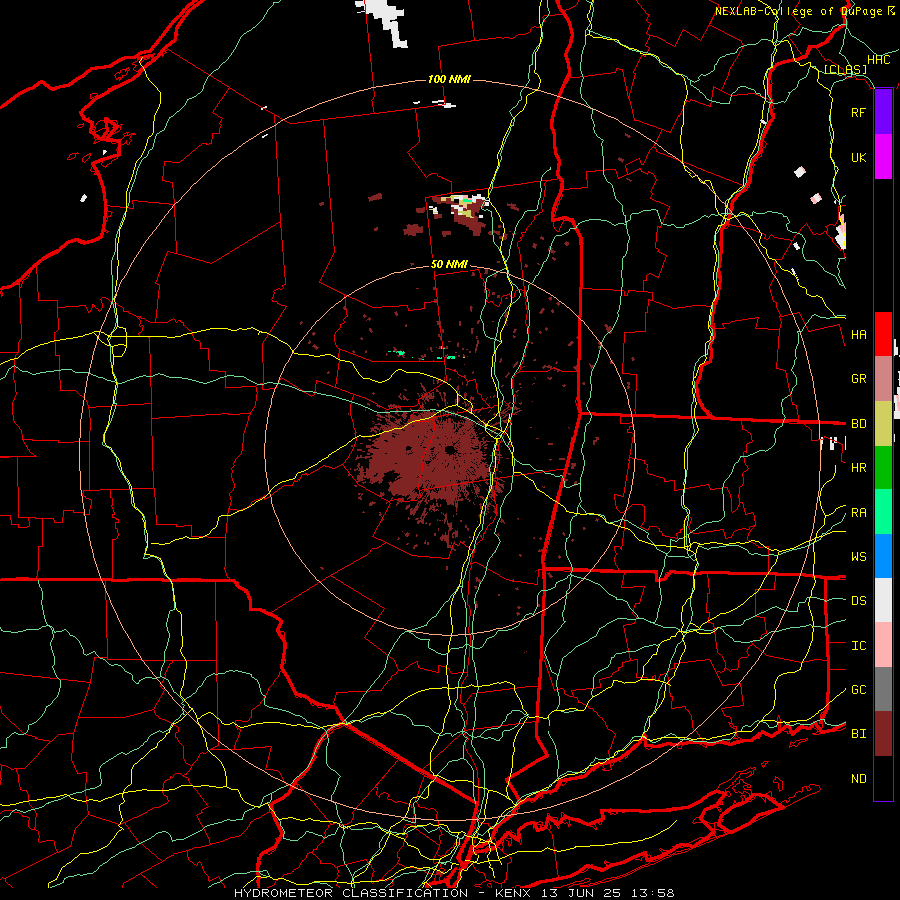The width and height of the screenshot is (900, 900).
Task: Click the 50 NMI range ring label
Action: [449, 265]
